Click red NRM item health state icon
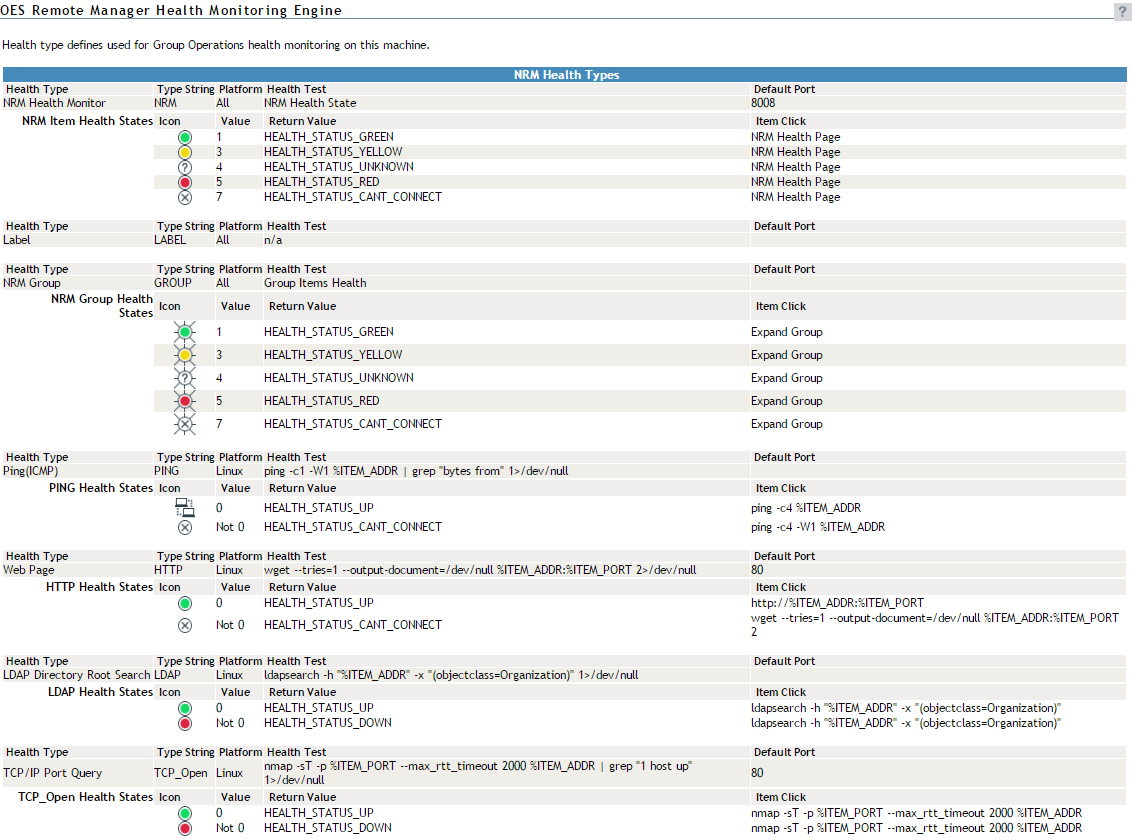The width and height of the screenshot is (1132, 840). [x=184, y=182]
